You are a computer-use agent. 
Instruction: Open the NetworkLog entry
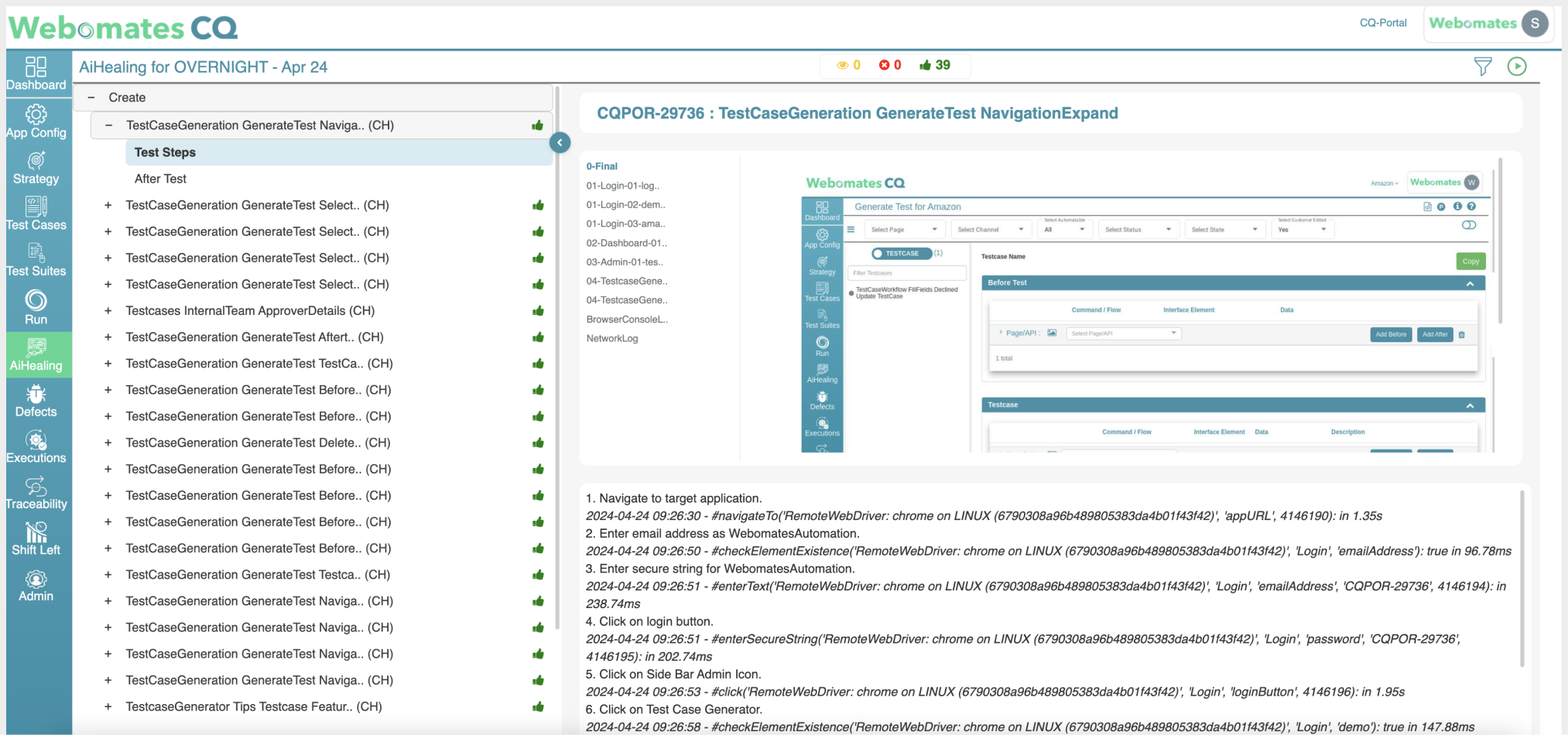pos(612,338)
